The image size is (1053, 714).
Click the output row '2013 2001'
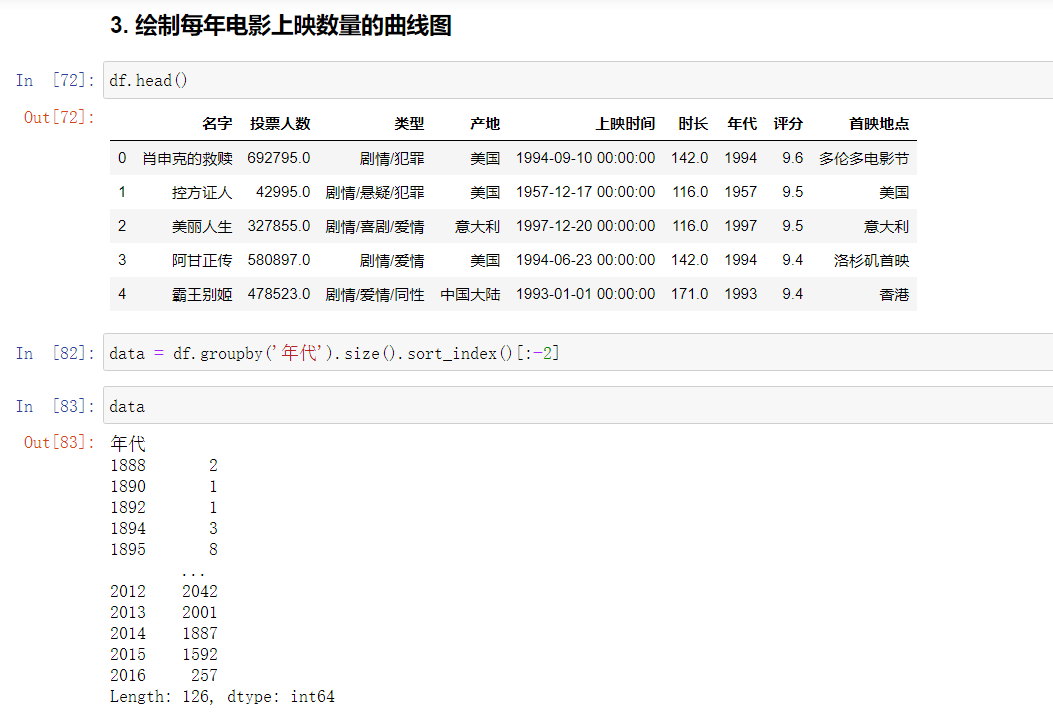(164, 612)
